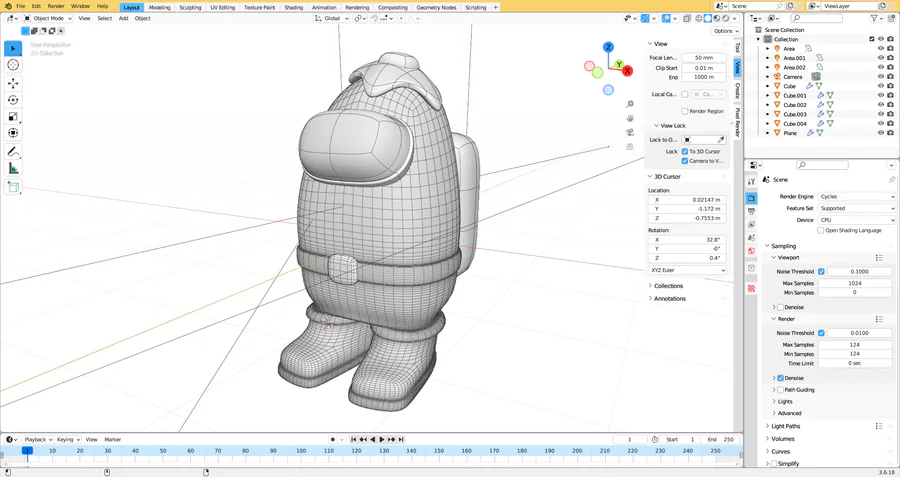Activate the Scale tool
The width and height of the screenshot is (900, 477).
(x=13, y=117)
